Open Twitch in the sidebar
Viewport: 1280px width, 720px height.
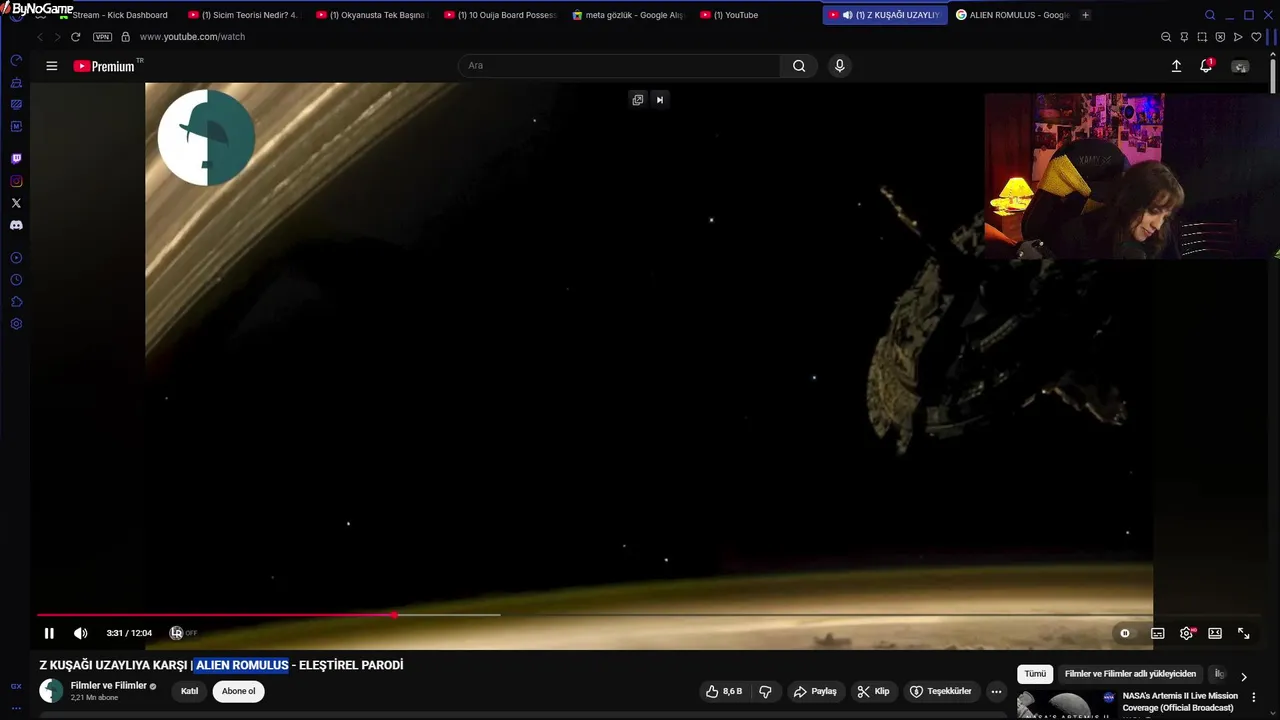point(16,159)
